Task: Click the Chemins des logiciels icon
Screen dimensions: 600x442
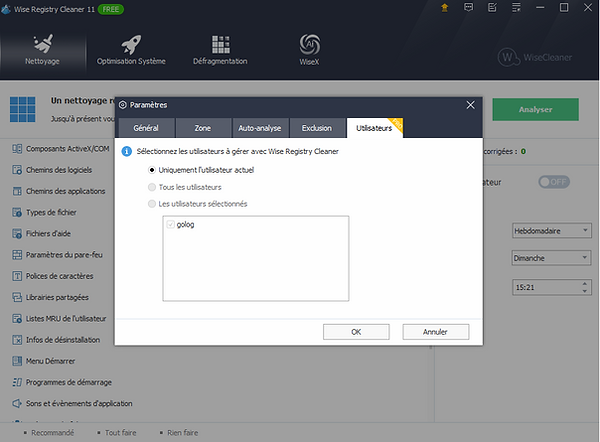Action: 17,170
